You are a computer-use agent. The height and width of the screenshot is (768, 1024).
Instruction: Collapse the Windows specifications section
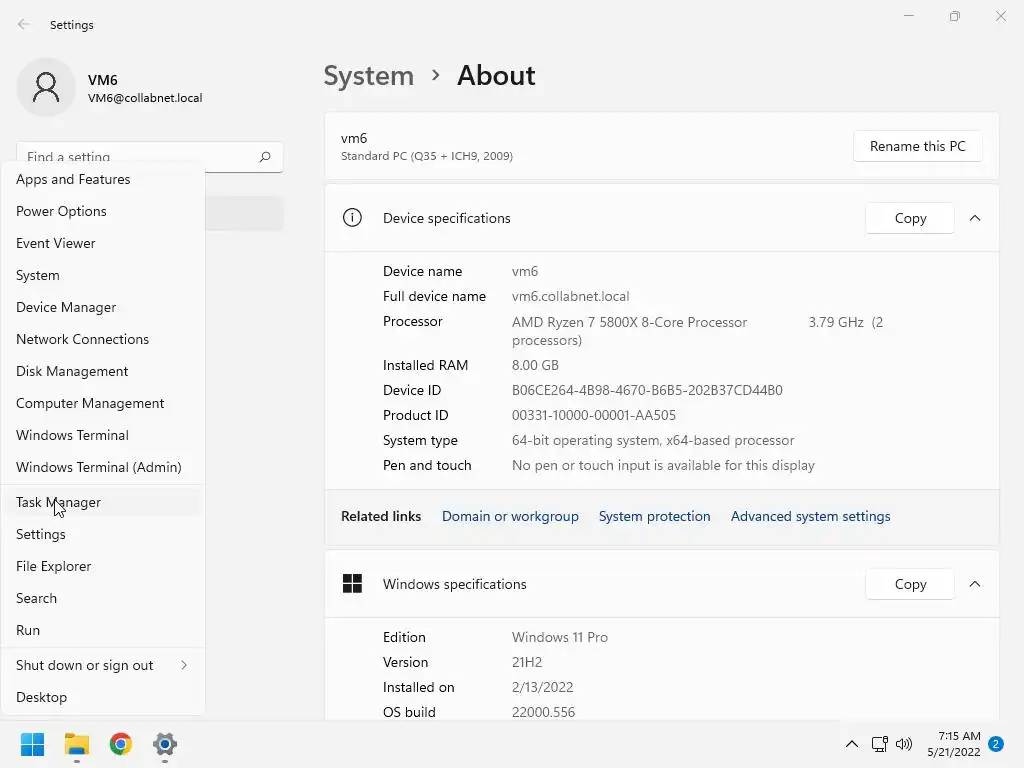point(975,584)
